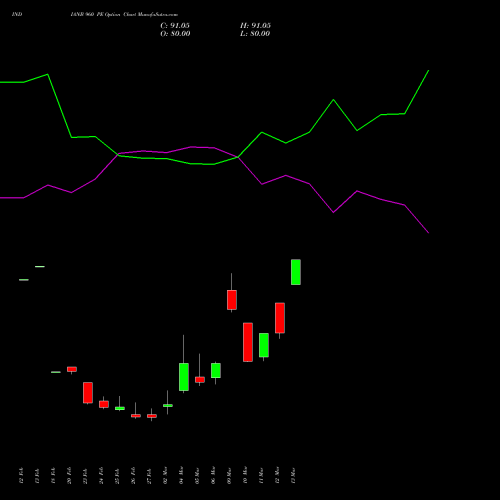Image resolution: width=500 pixels, height=500 pixels.
Task: Click the red 23 Feb candlestick
Action: coord(88,393)
